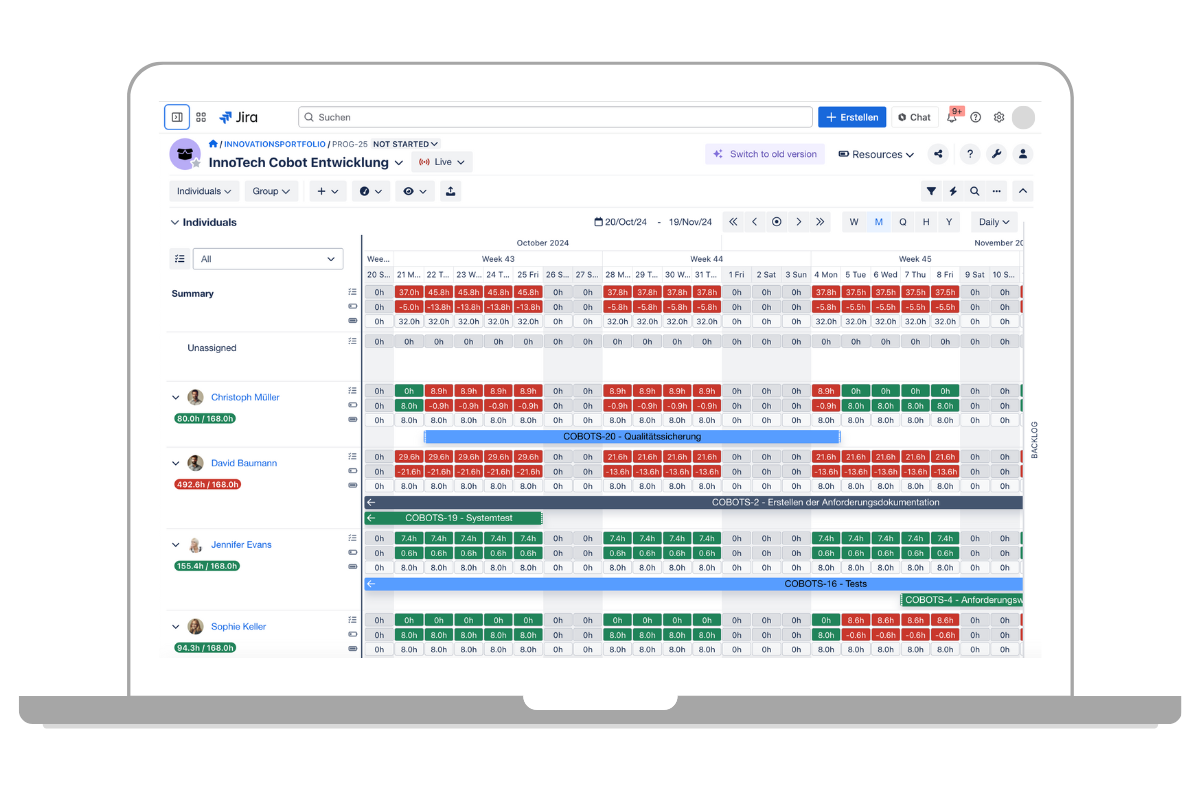This screenshot has height=790, width=1200.
Task: Click the COBOTS-2 Erstellen der Anforderungsdokumentation bar
Action: [694, 502]
